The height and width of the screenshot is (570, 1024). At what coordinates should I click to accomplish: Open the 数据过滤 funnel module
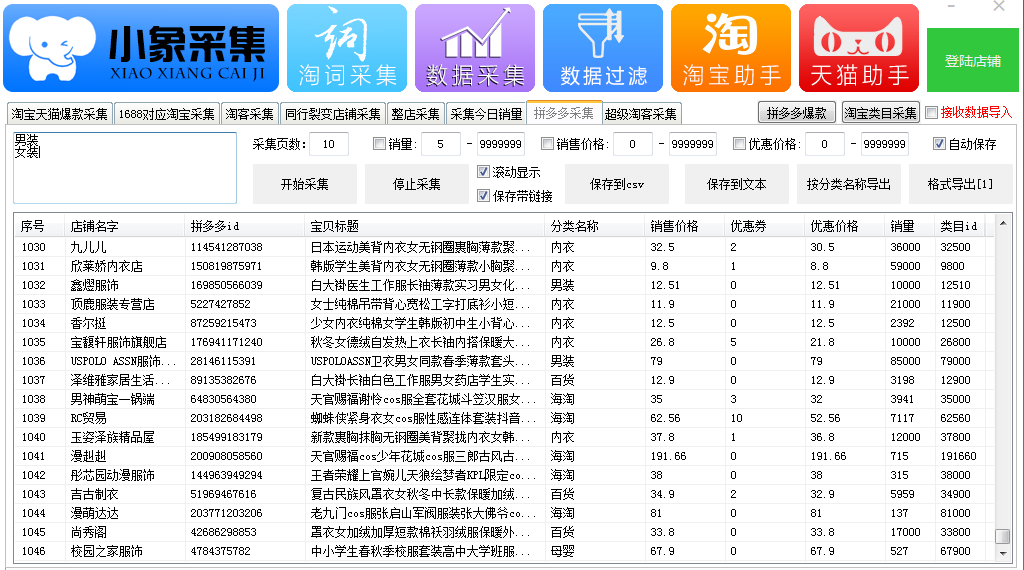tap(603, 48)
